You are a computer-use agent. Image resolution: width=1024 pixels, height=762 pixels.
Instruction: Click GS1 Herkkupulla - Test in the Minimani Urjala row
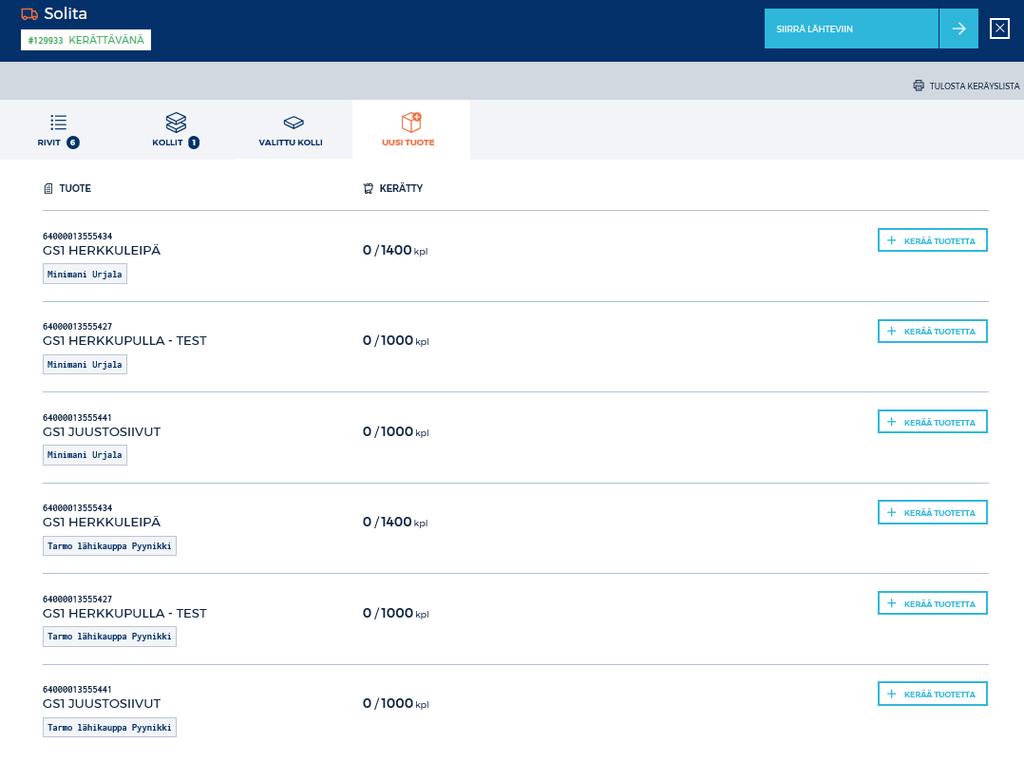(x=124, y=341)
